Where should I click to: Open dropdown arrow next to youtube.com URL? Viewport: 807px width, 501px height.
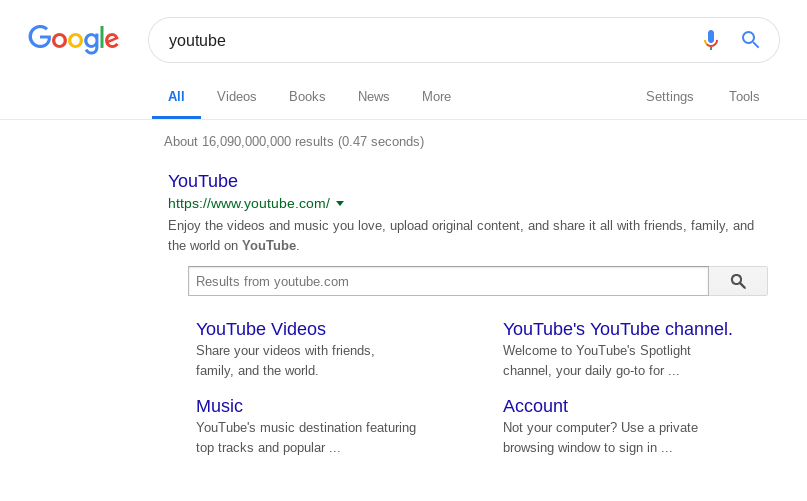(340, 203)
